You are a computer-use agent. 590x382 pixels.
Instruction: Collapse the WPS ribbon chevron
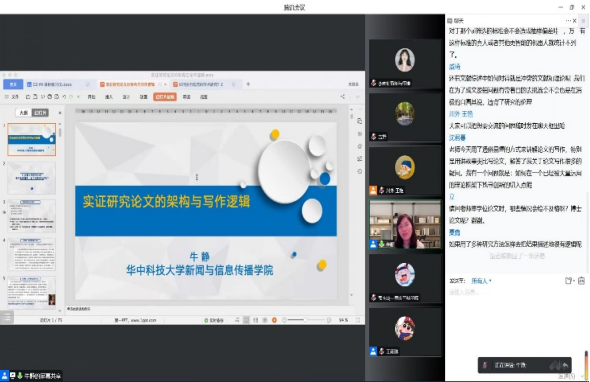(x=357, y=97)
